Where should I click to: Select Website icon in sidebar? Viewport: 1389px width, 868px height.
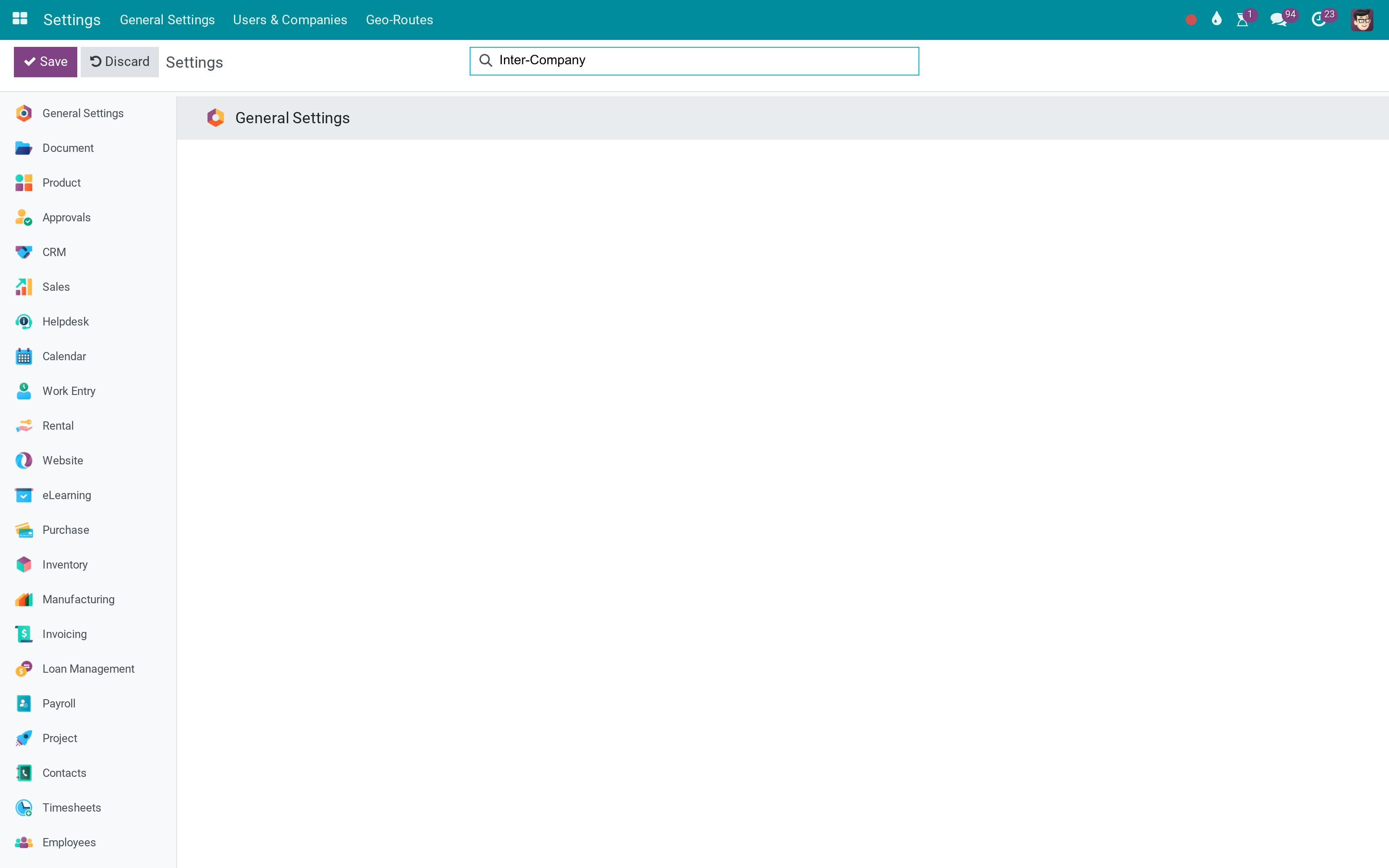[x=23, y=460]
